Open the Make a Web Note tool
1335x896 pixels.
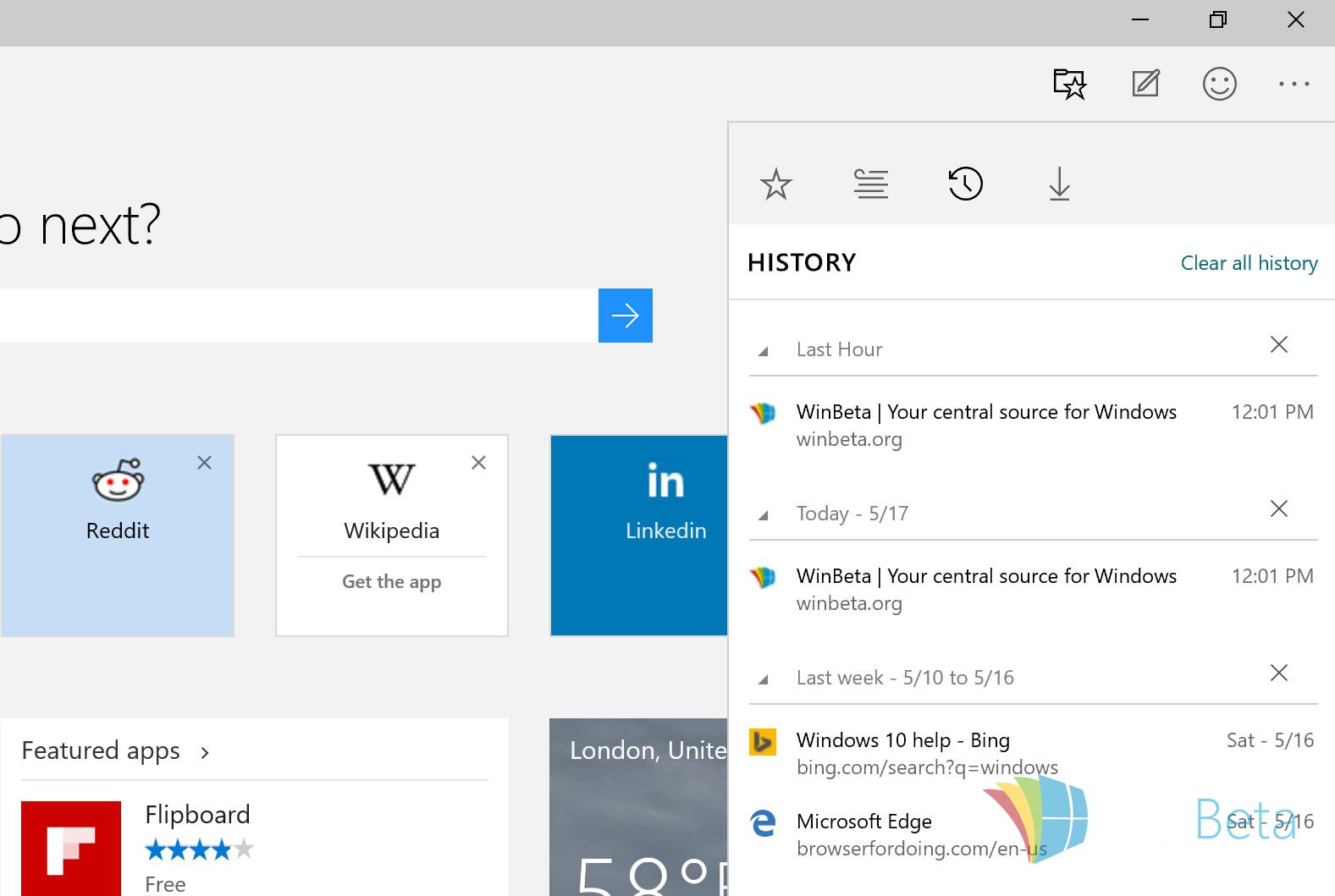coord(1145,84)
